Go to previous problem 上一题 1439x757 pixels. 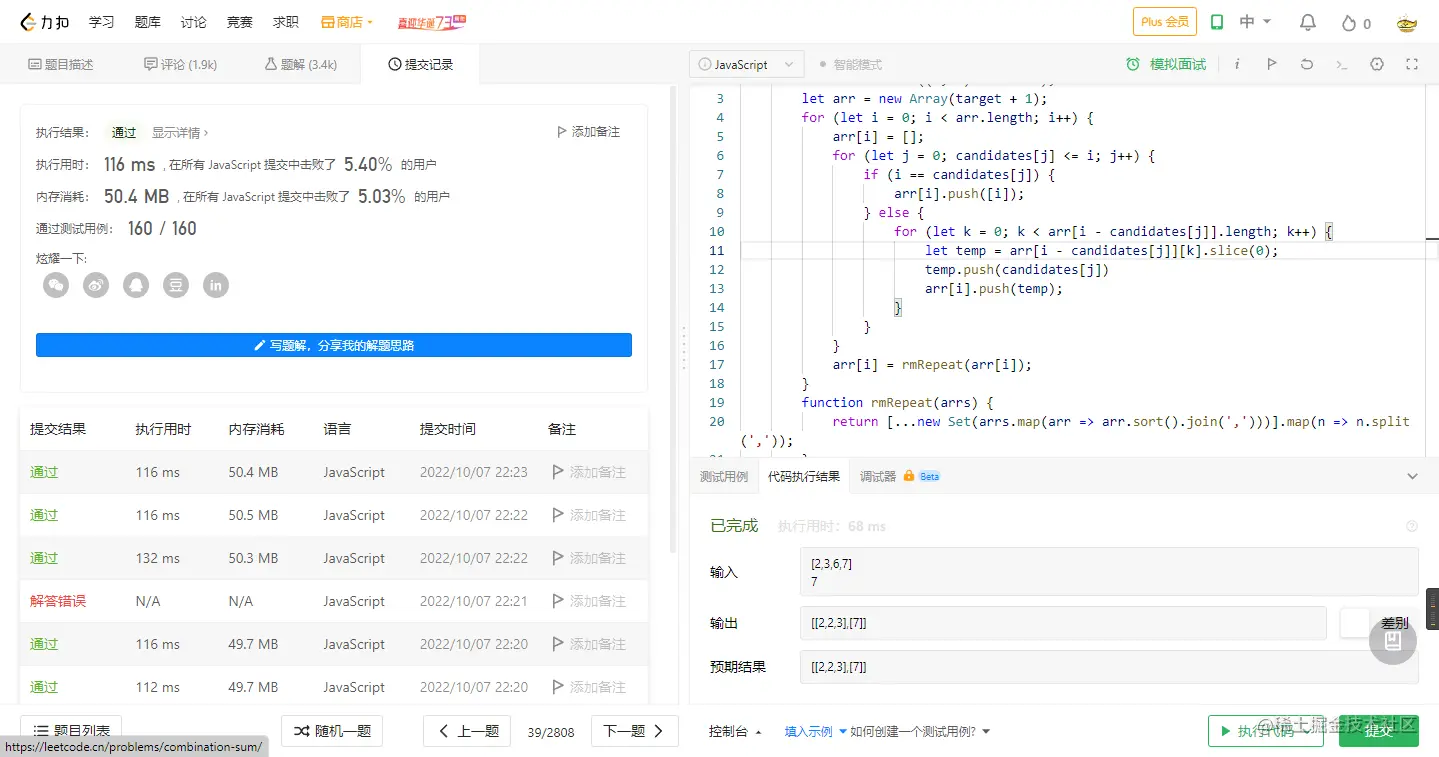click(x=467, y=731)
